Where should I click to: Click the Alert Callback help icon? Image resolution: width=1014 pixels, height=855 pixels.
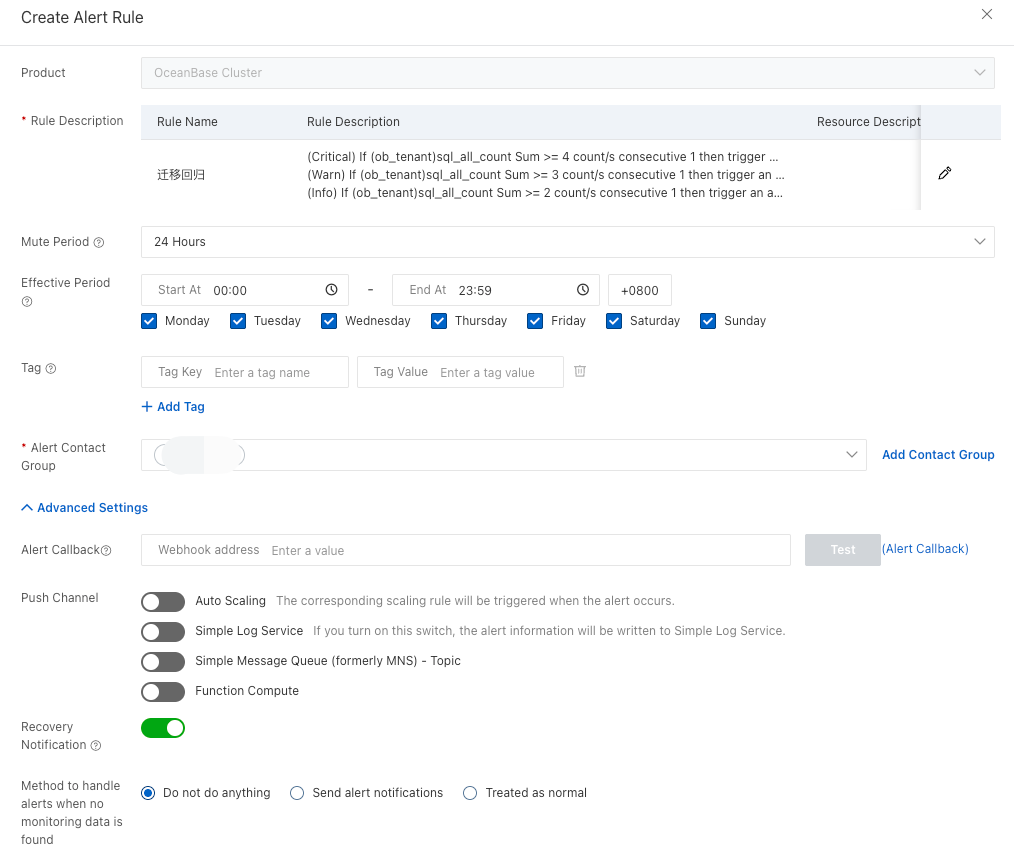(106, 550)
